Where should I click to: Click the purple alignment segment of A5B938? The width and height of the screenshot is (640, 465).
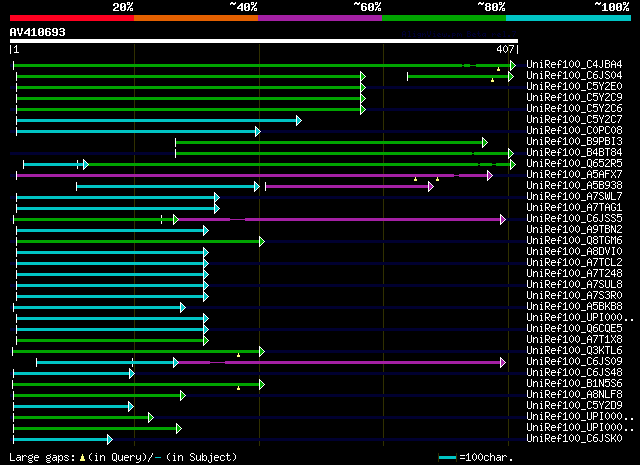pos(347,187)
